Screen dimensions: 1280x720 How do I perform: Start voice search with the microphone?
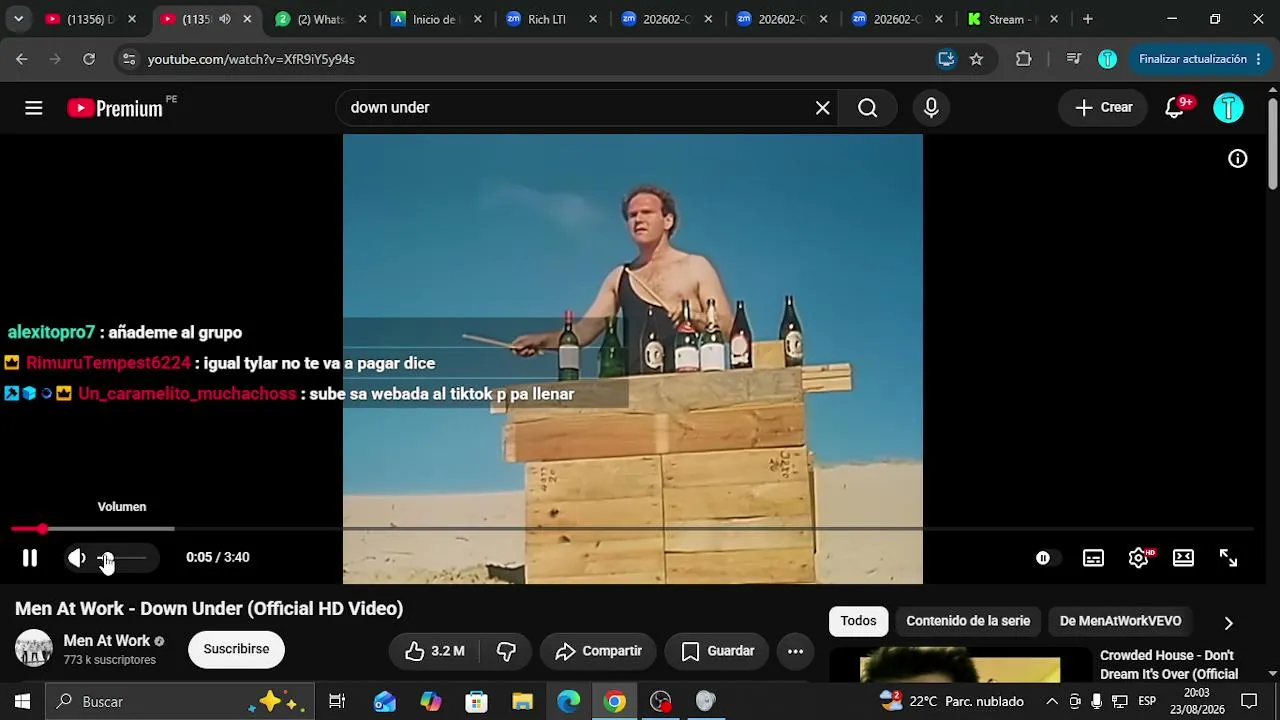click(x=931, y=108)
